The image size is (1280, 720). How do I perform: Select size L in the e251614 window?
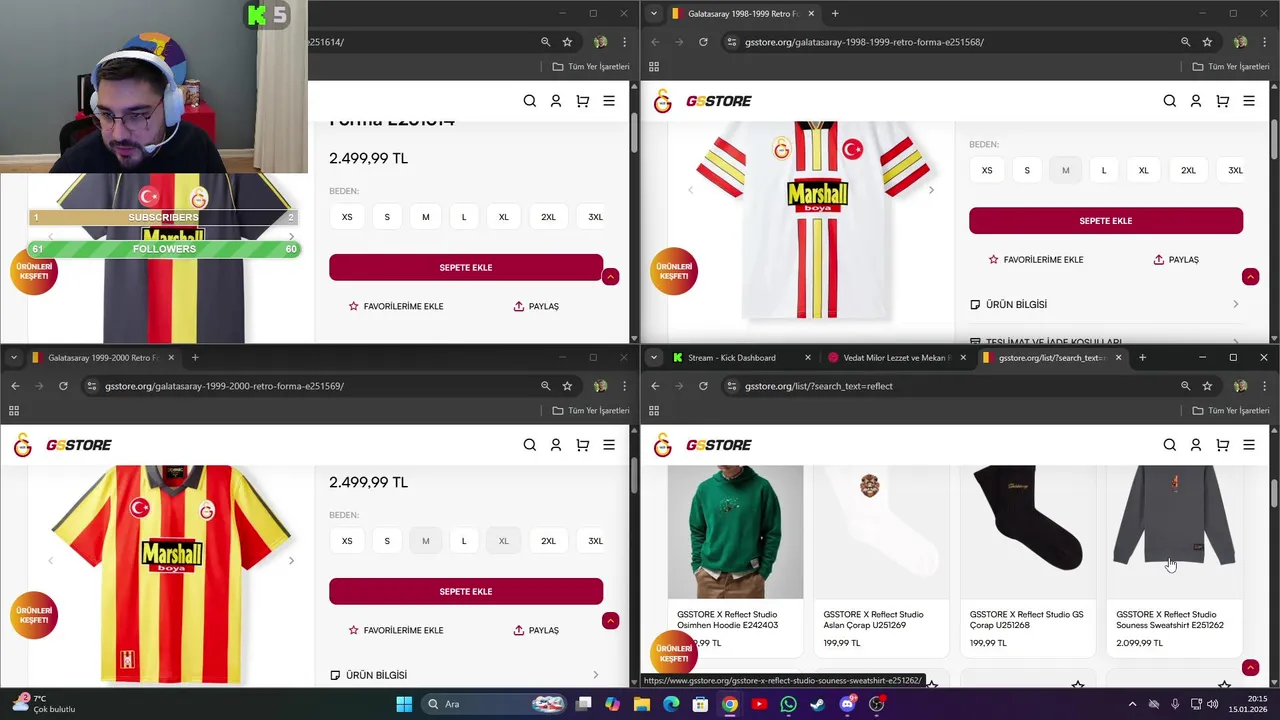tap(464, 217)
